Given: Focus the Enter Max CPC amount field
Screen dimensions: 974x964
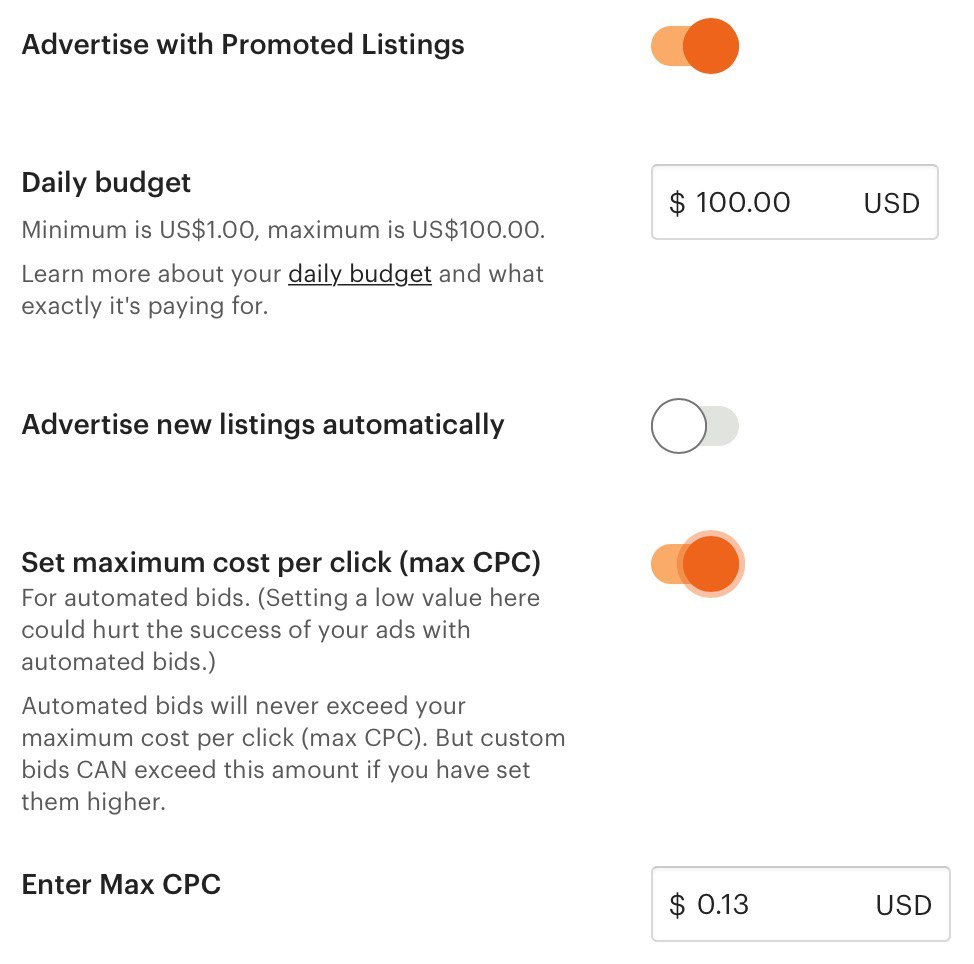Looking at the screenshot, I should point(801,904).
